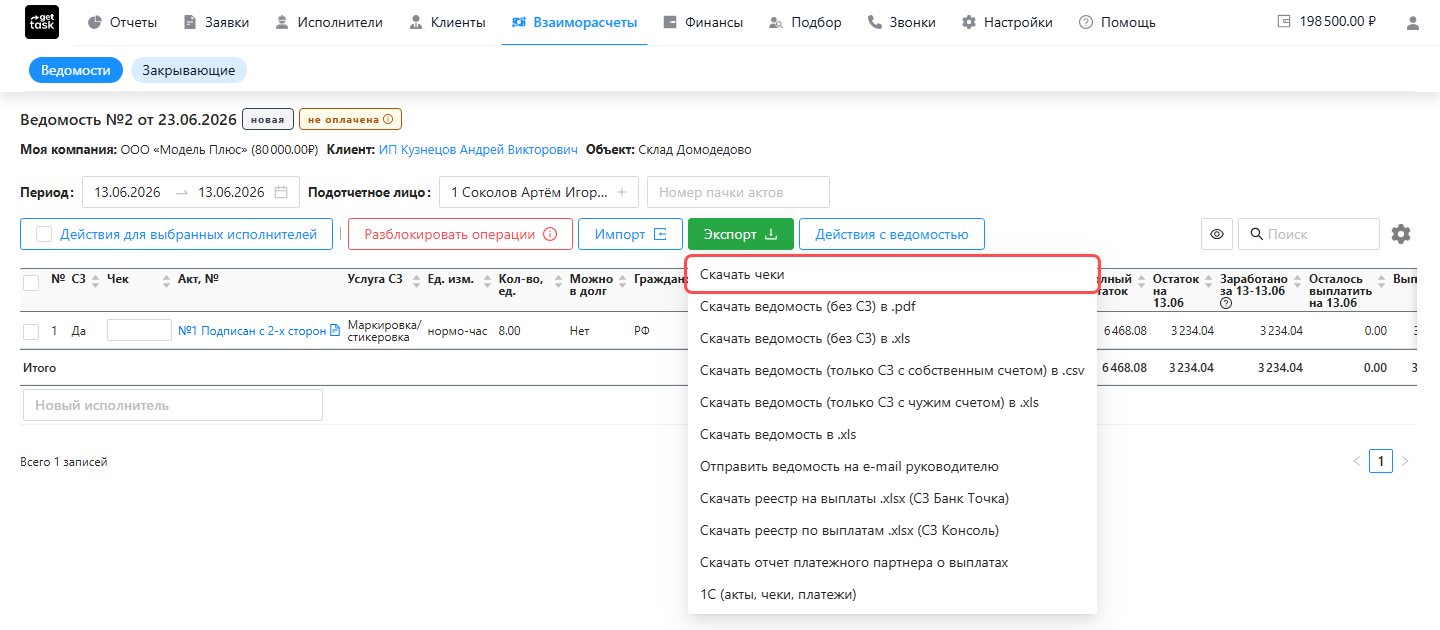
Task: Open Подбор navigation item
Action: [x=805, y=22]
